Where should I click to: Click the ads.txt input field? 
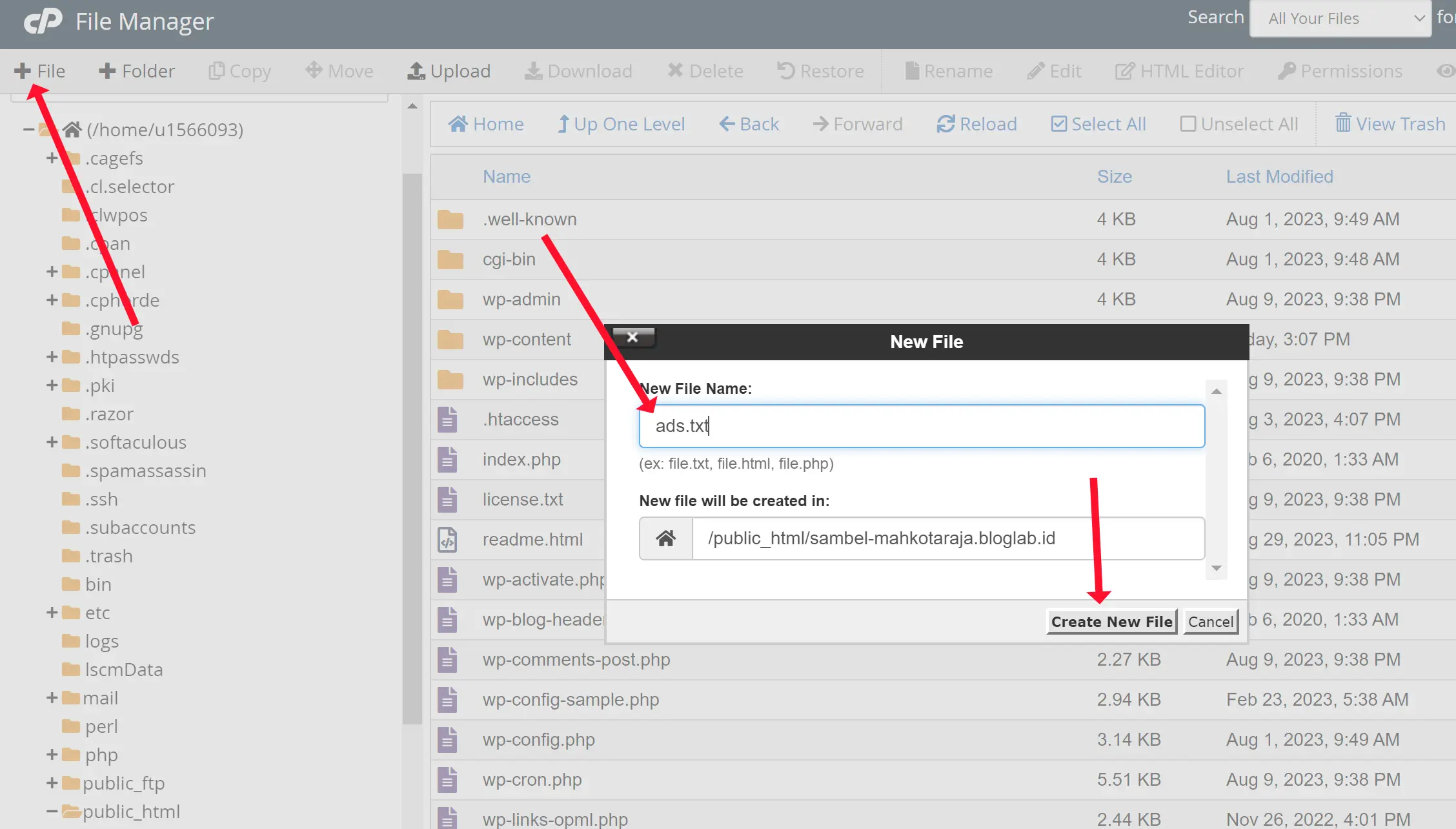(921, 425)
